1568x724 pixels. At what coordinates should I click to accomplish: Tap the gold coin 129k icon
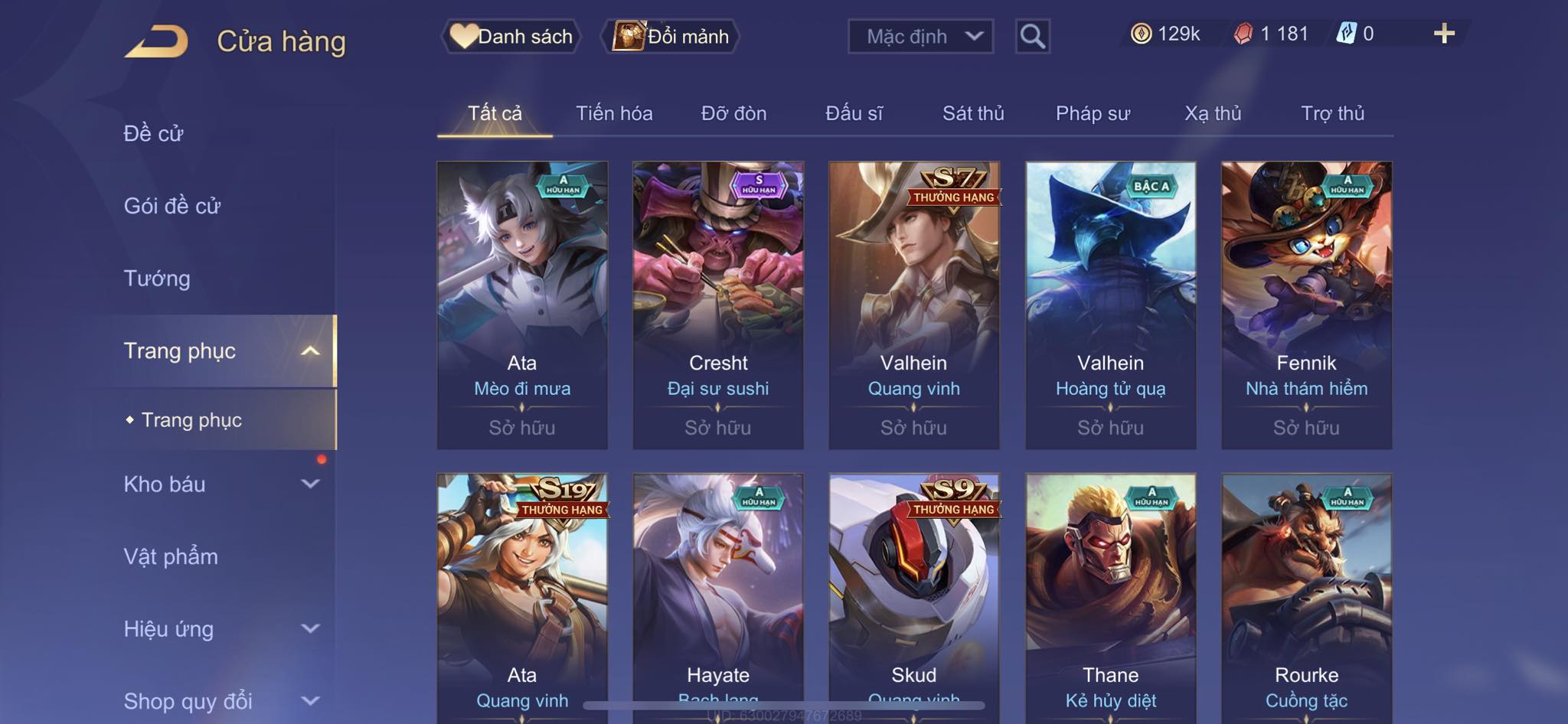click(1141, 34)
